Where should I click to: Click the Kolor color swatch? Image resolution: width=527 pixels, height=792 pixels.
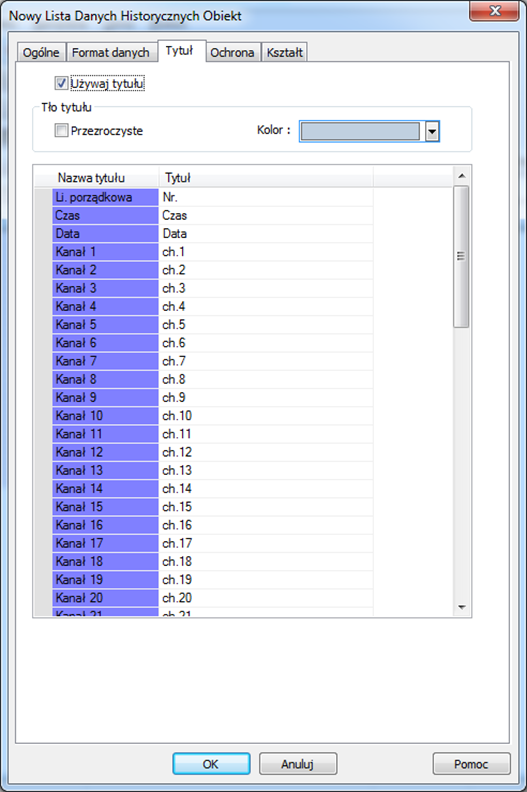point(360,131)
